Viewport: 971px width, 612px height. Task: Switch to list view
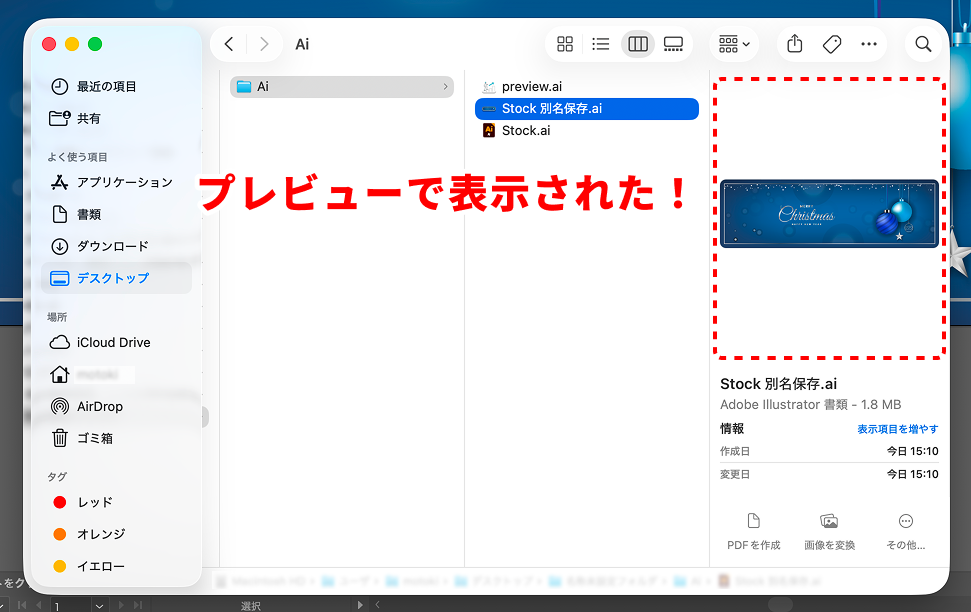click(x=601, y=44)
